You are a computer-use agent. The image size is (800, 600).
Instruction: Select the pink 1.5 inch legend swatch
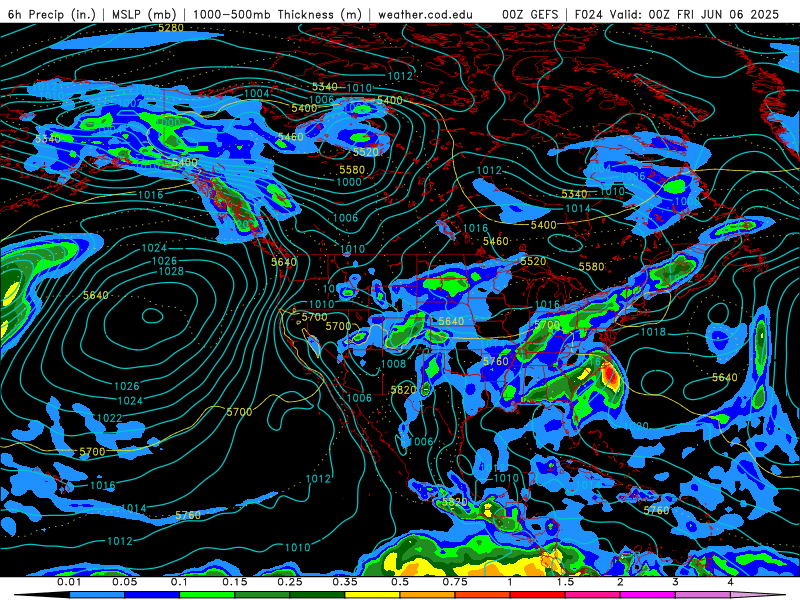(x=593, y=595)
